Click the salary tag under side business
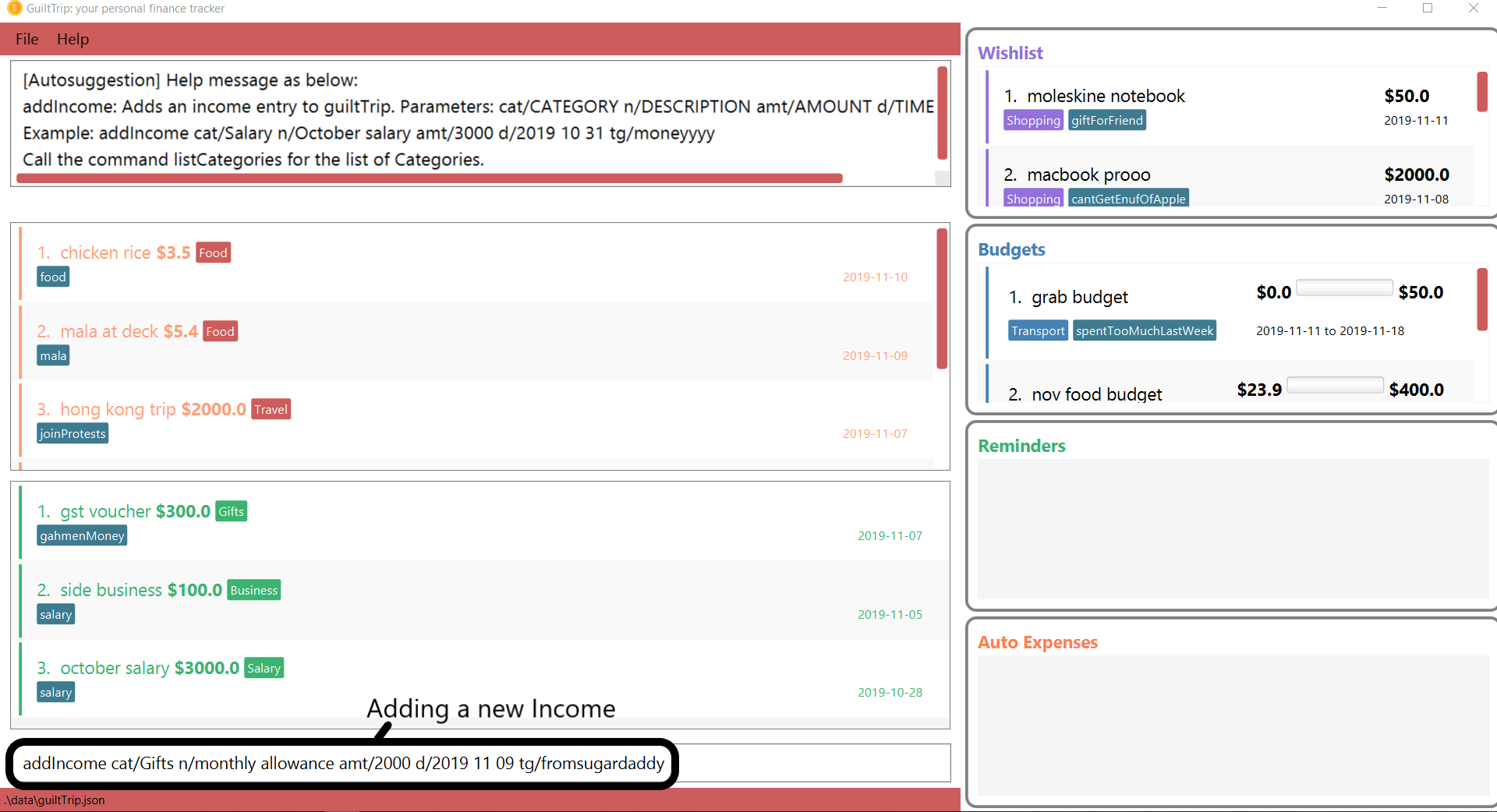 [56, 614]
